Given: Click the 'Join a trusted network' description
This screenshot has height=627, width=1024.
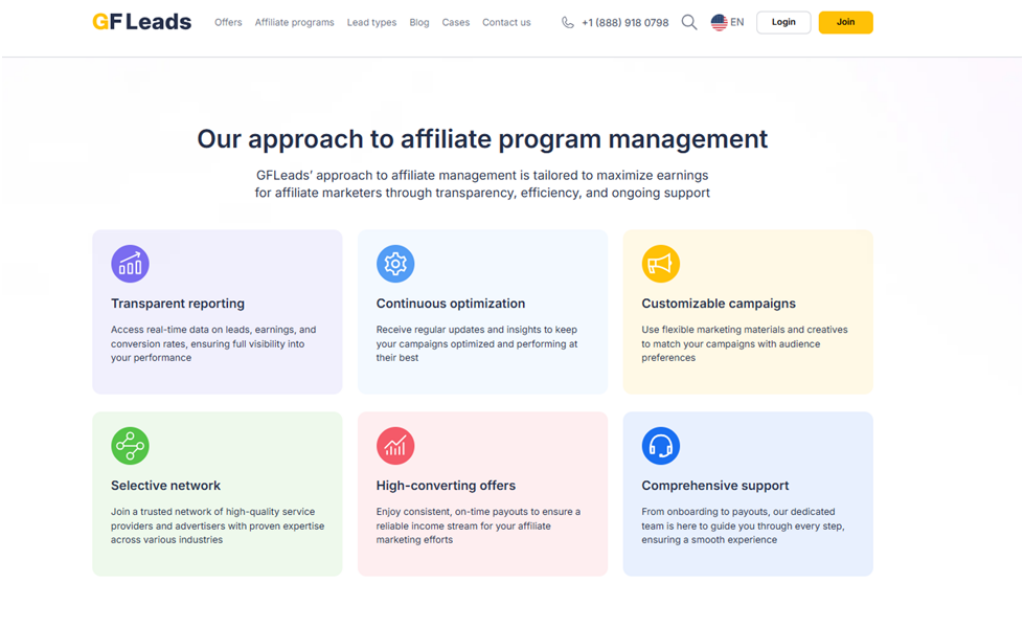Looking at the screenshot, I should pos(217,526).
